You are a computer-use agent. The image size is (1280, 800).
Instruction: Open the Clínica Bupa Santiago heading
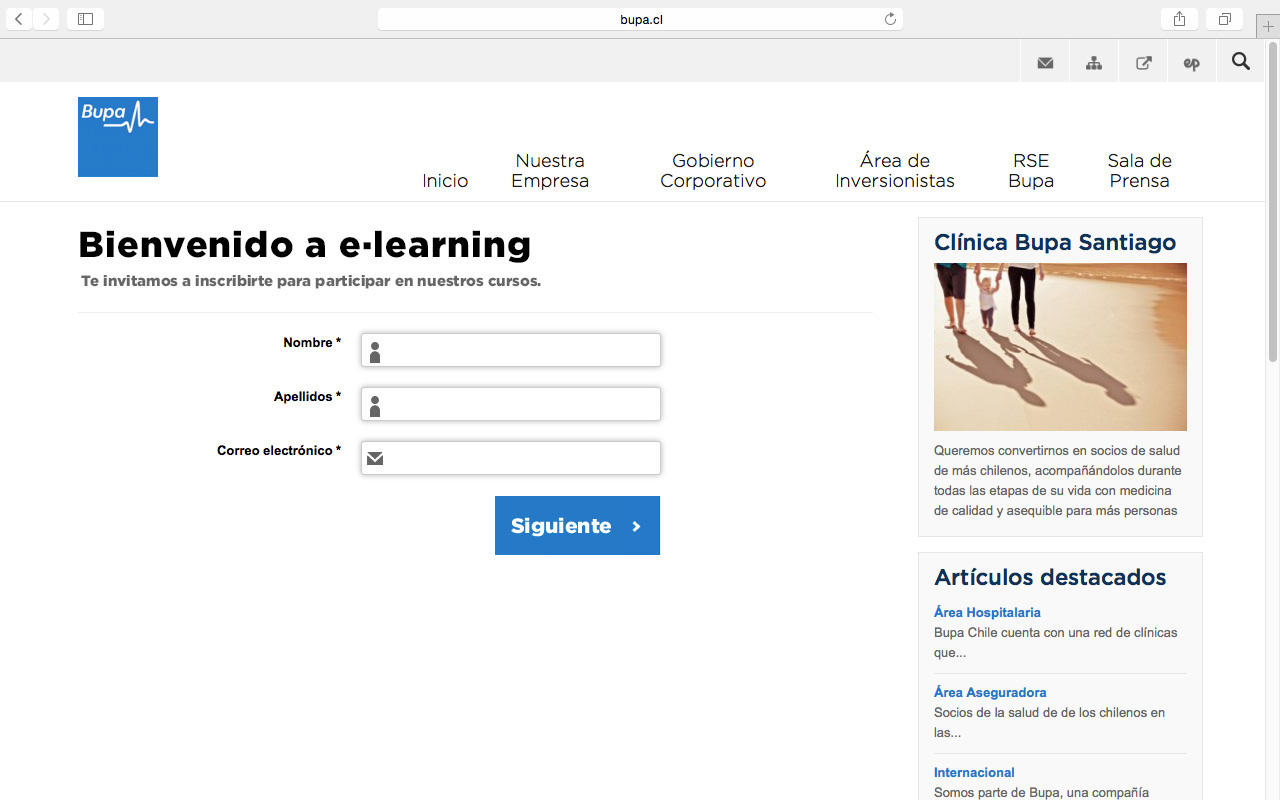[1055, 242]
